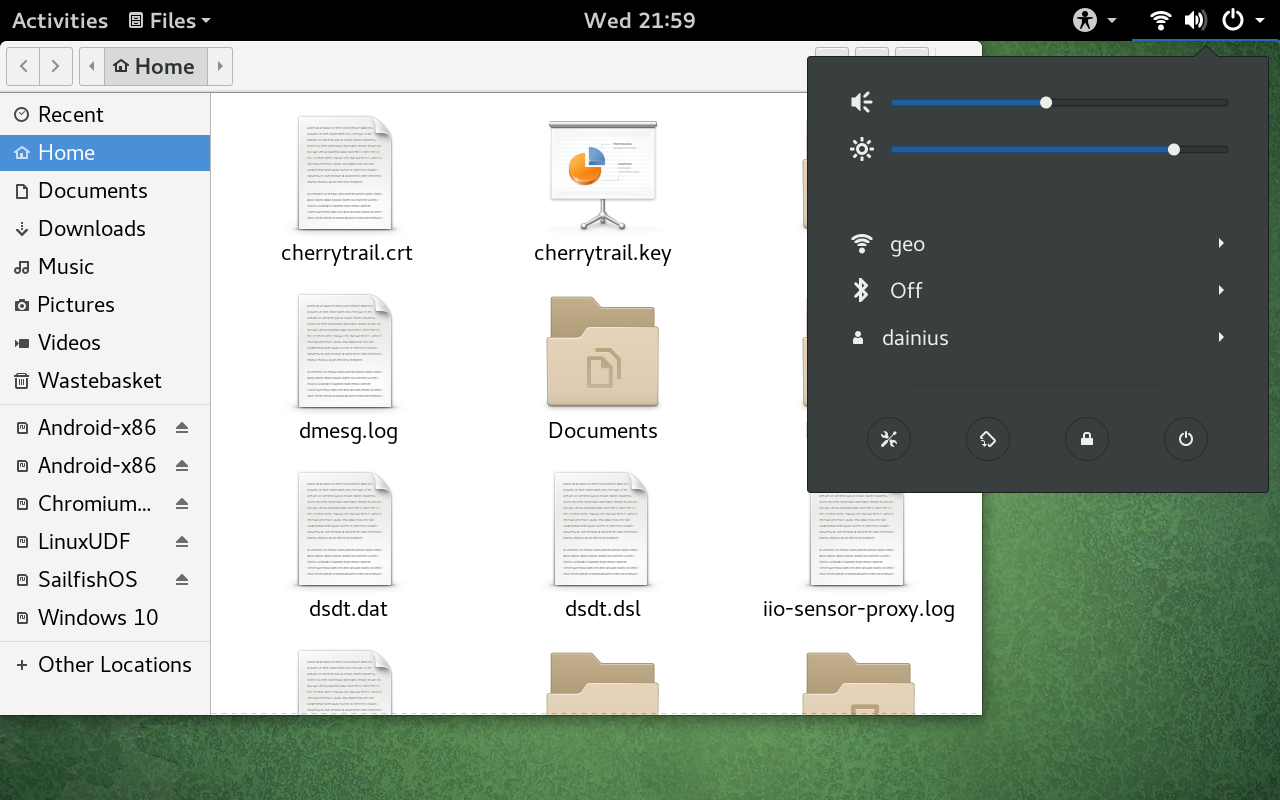Select Downloads in the sidebar
Viewport: 1280px width, 800px height.
(91, 229)
